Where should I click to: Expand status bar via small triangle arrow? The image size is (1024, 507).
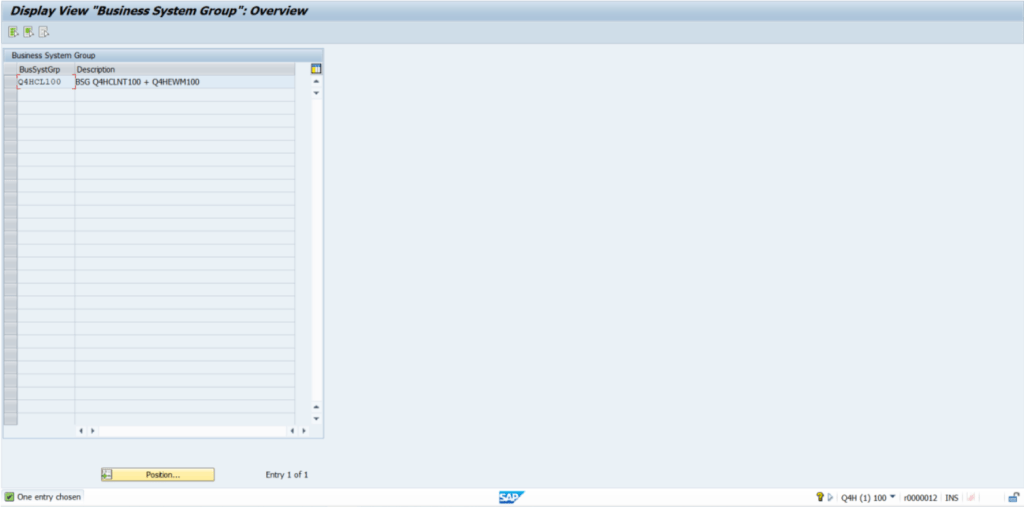pos(830,497)
